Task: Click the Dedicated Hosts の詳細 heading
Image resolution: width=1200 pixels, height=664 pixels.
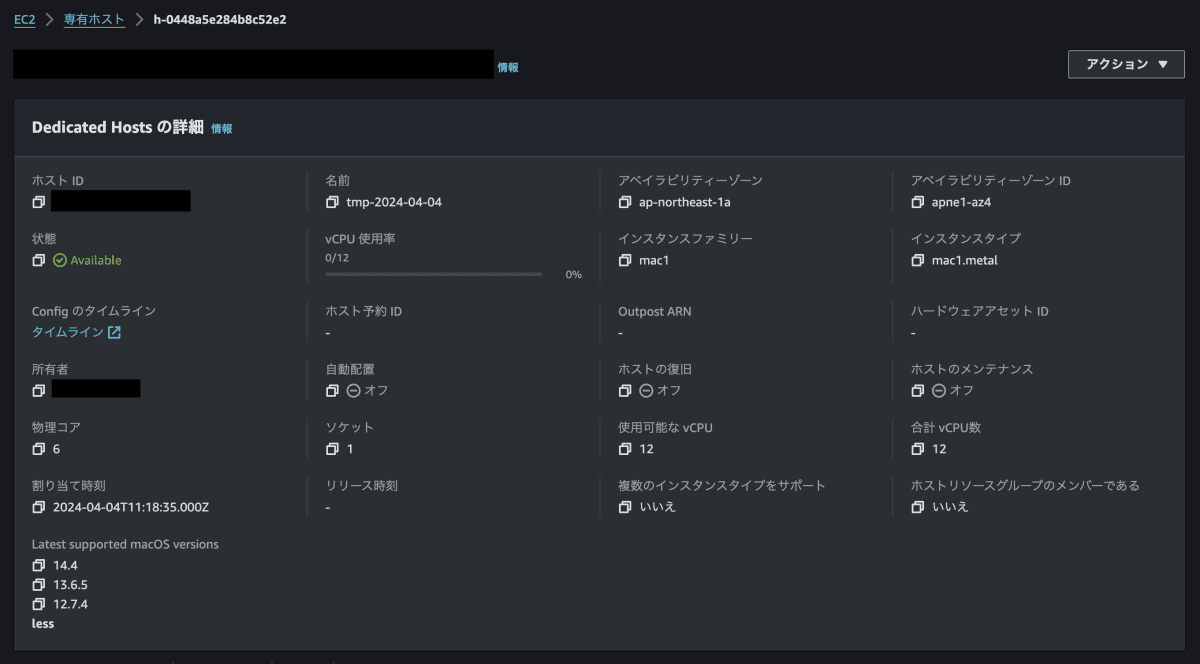Action: (118, 128)
